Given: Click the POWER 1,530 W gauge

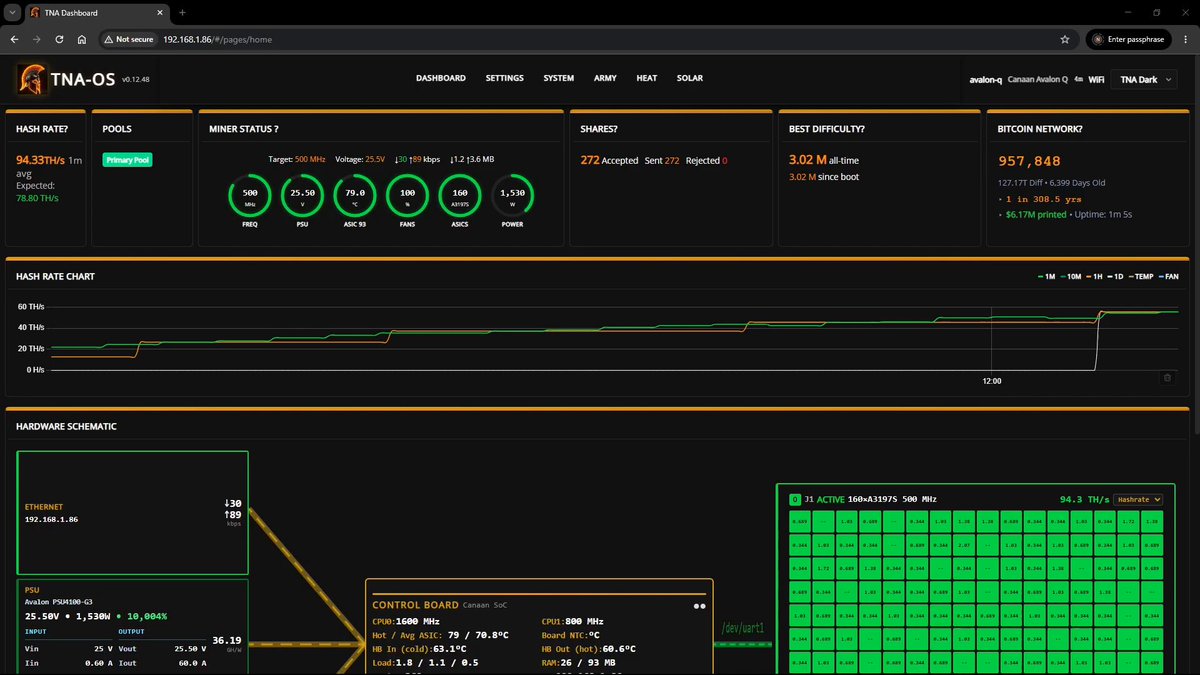Looking at the screenshot, I should (x=512, y=197).
